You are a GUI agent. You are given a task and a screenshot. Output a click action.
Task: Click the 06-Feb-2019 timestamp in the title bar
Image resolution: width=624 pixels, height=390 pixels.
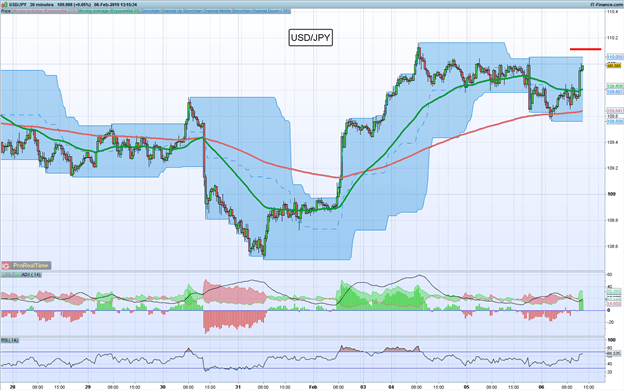[x=115, y=4]
